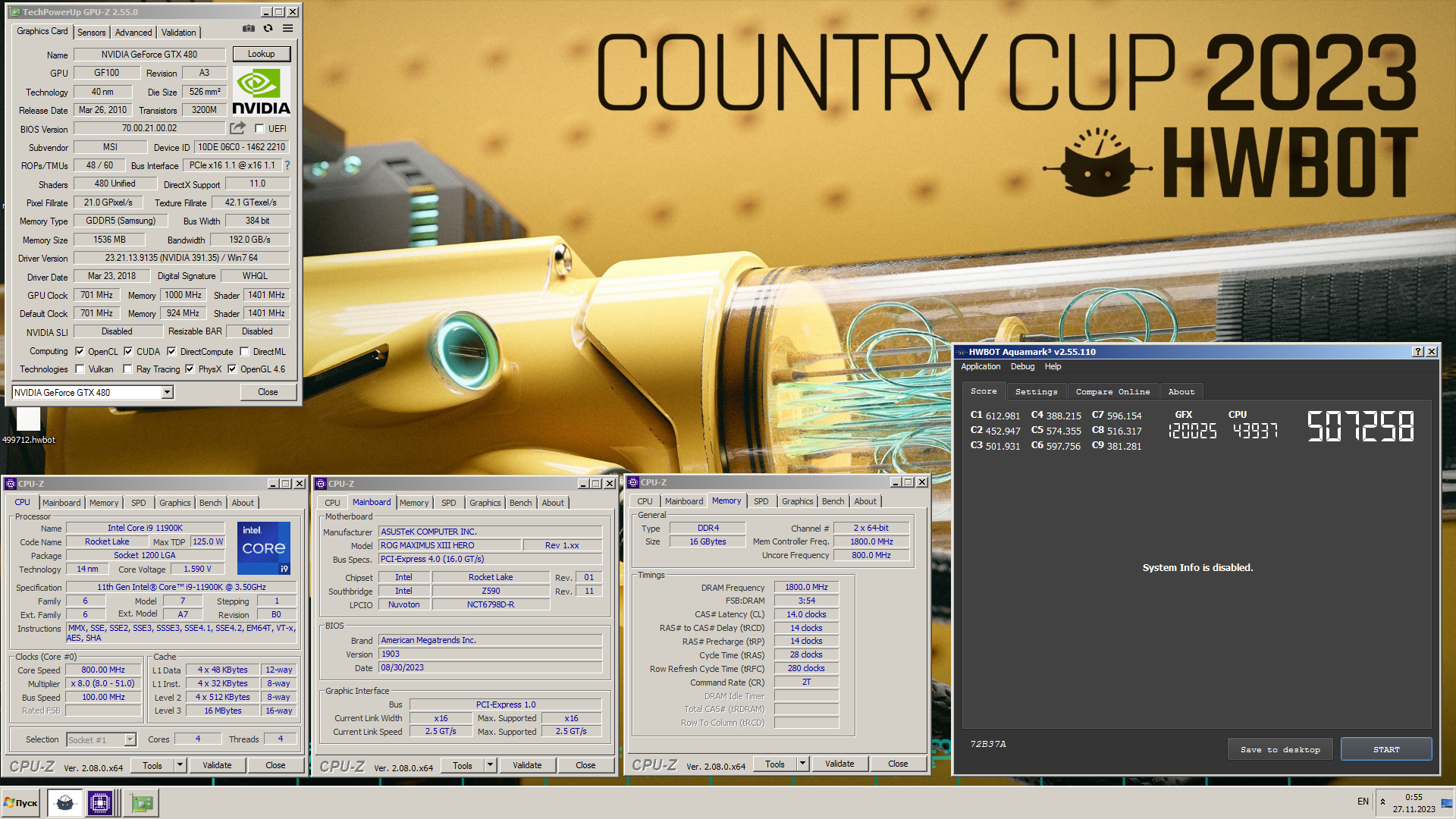Click the BIOS export share icon in GPU-Z
The height and width of the screenshot is (819, 1456).
(238, 128)
